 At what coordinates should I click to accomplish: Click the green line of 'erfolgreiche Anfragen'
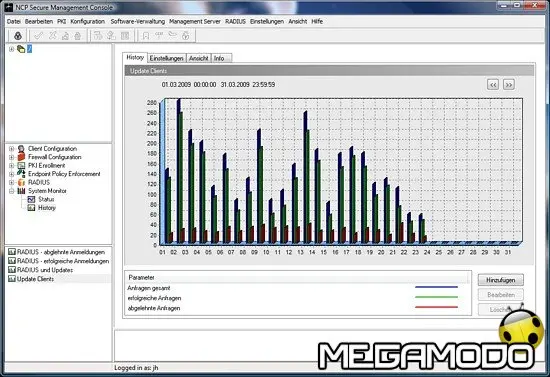pyautogui.click(x=436, y=297)
